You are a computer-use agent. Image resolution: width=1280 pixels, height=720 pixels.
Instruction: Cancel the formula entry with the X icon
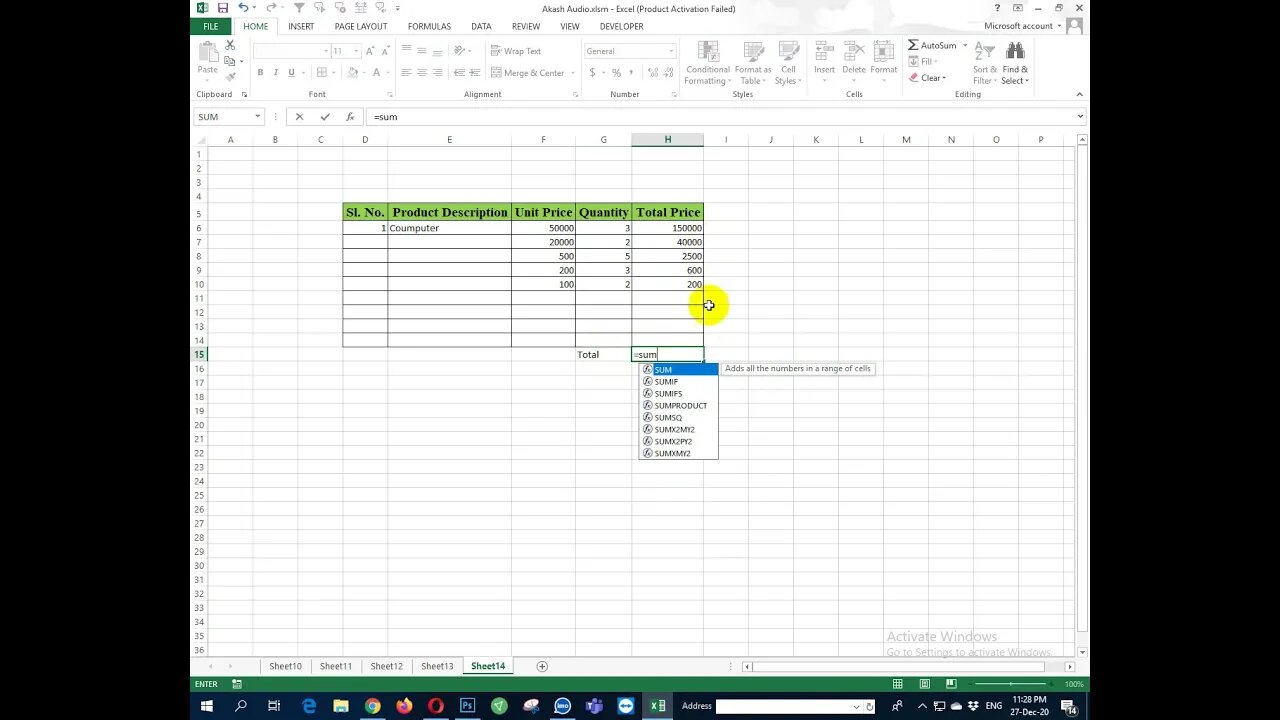(299, 116)
